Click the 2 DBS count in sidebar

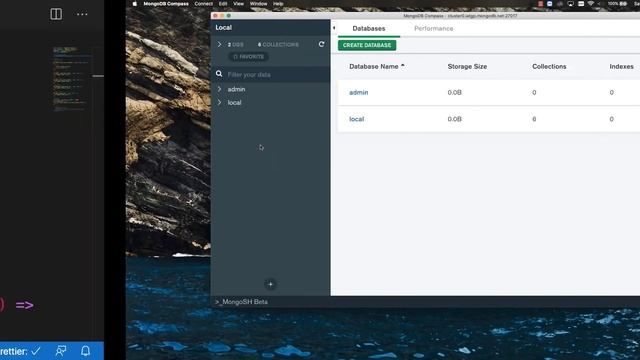[x=236, y=44]
